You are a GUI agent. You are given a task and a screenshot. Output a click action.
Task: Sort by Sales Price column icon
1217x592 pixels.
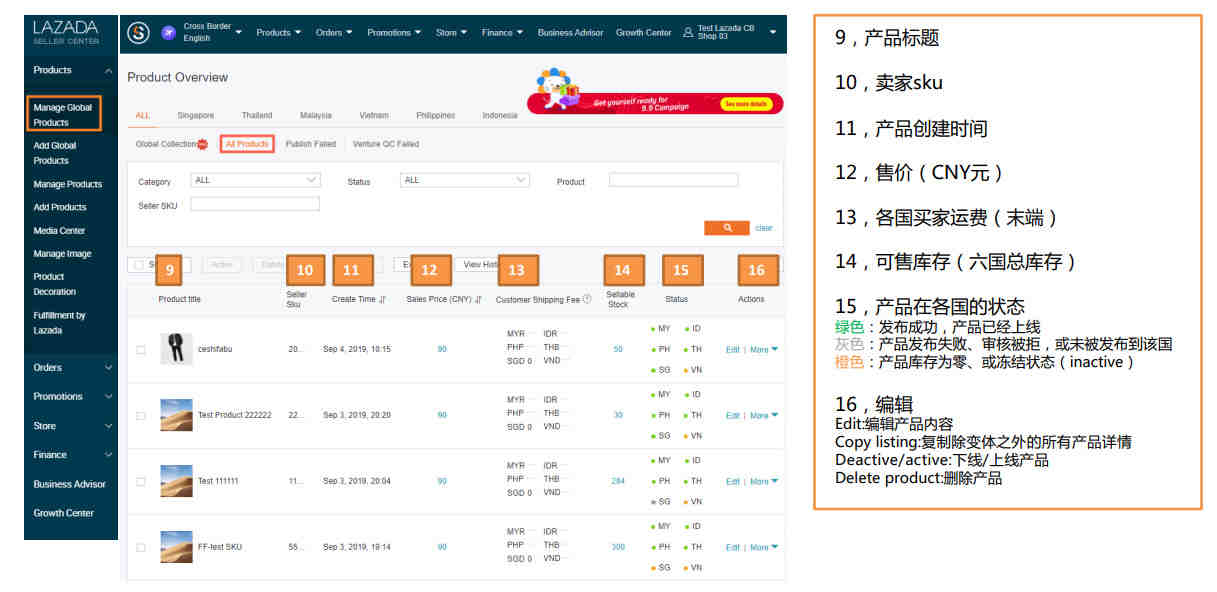(x=479, y=299)
